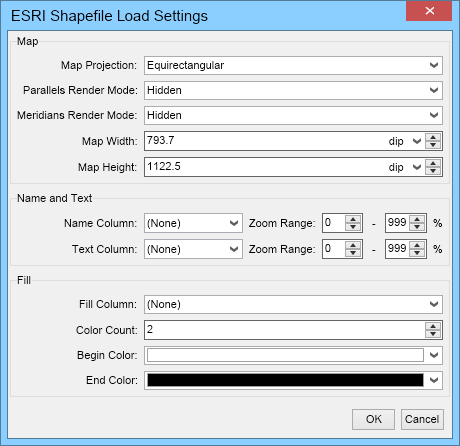This screenshot has width=460, height=446.
Task: Decrease Map Height with down arrow
Action: tap(433, 171)
